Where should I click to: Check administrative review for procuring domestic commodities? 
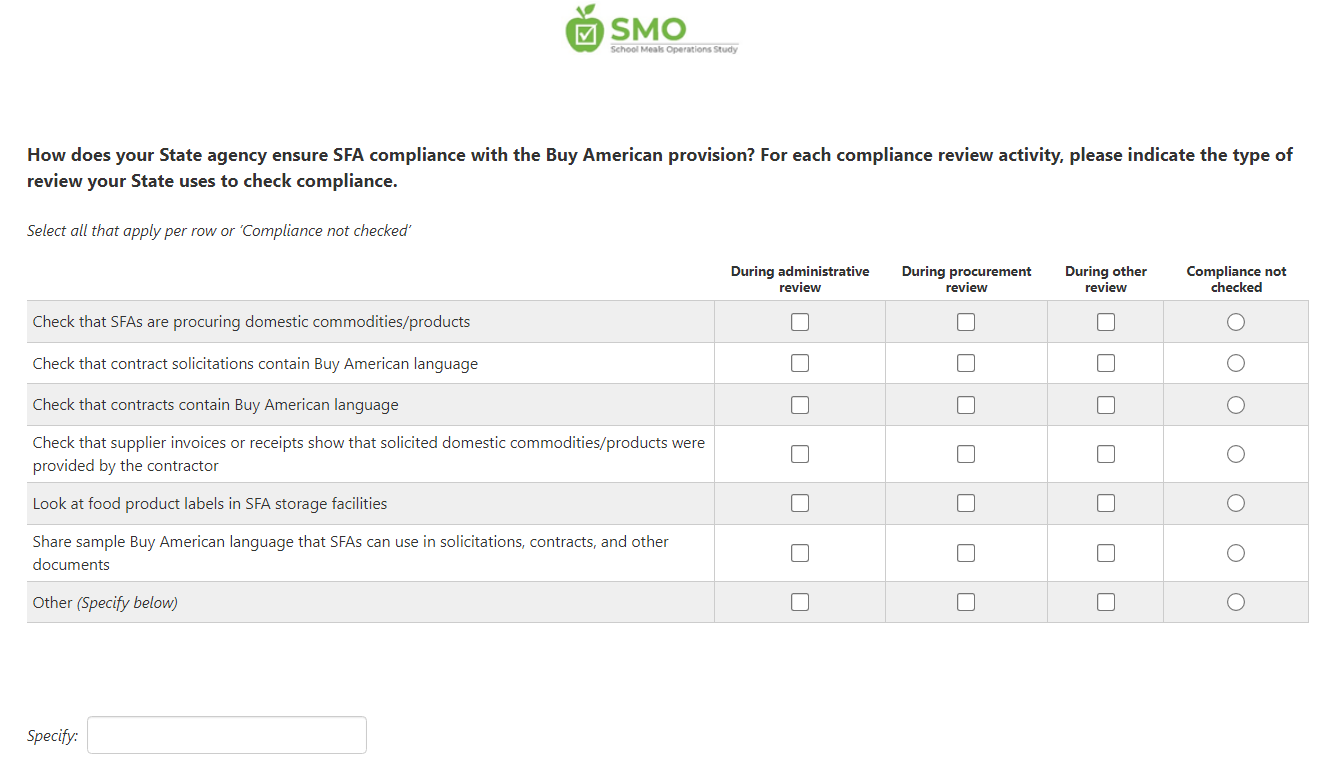coord(800,322)
